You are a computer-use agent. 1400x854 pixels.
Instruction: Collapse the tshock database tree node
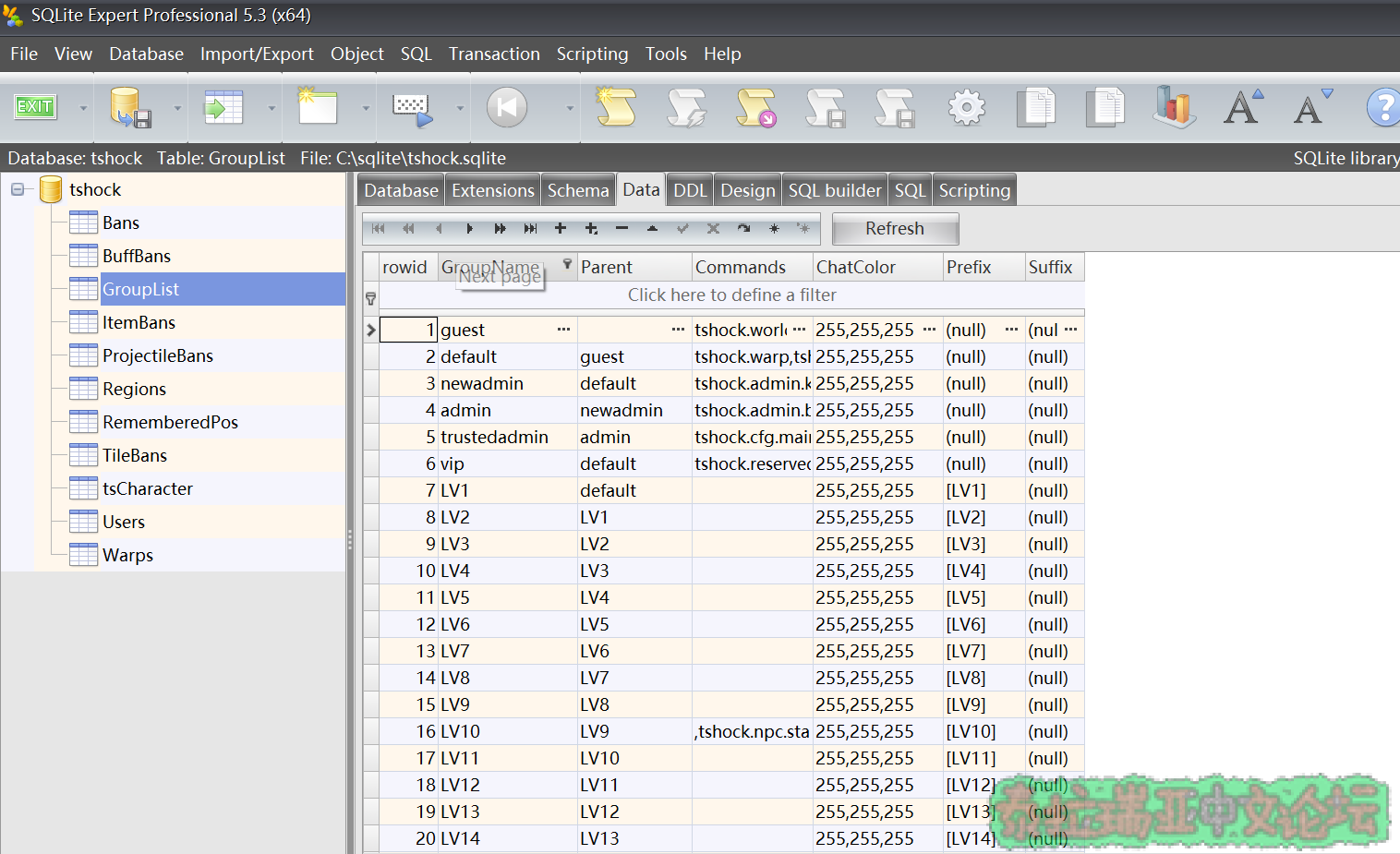[18, 189]
